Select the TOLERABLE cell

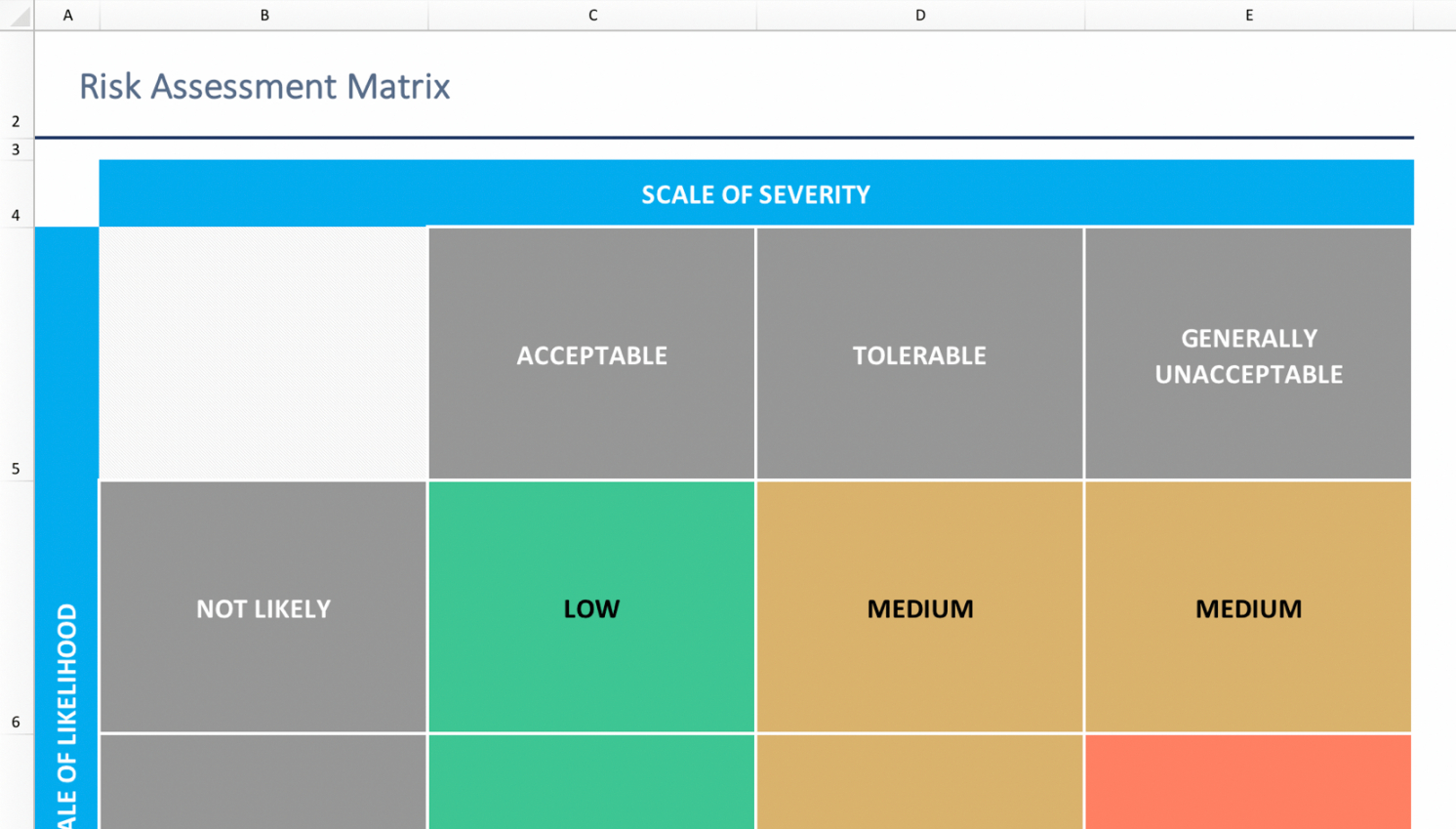pos(919,353)
